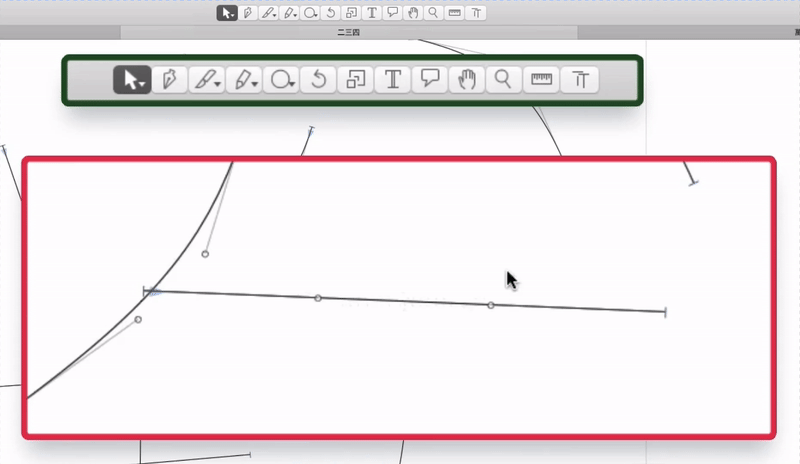Viewport: 800px width, 464px height.
Task: Switch to the Hand tool in enlarged toolbar
Action: click(467, 80)
